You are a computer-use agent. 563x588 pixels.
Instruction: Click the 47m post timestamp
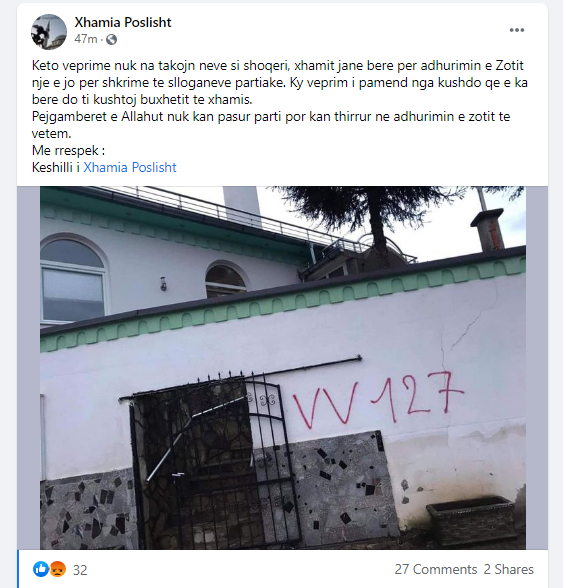coord(86,39)
